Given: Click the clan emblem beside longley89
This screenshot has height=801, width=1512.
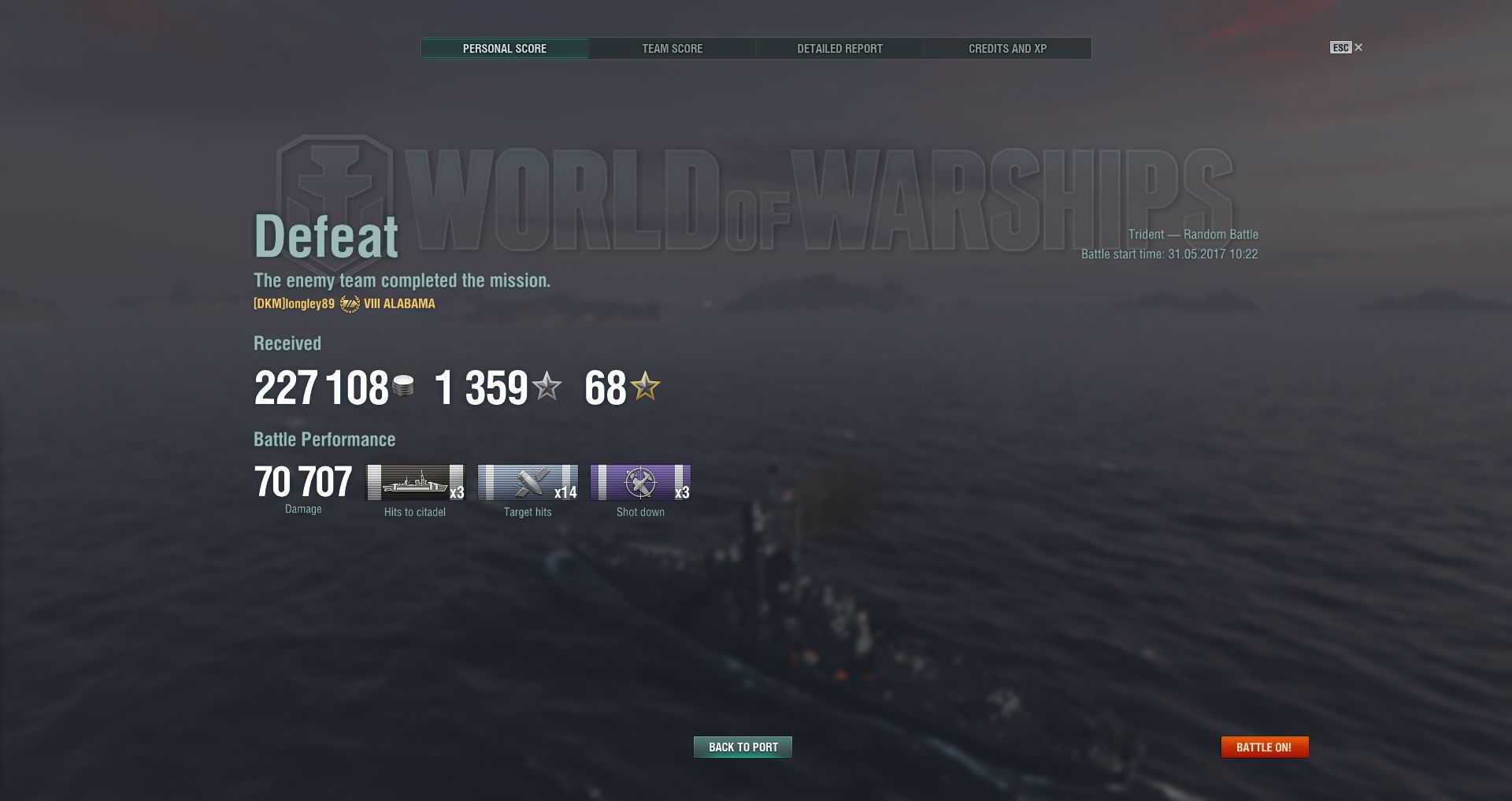Looking at the screenshot, I should [x=350, y=303].
